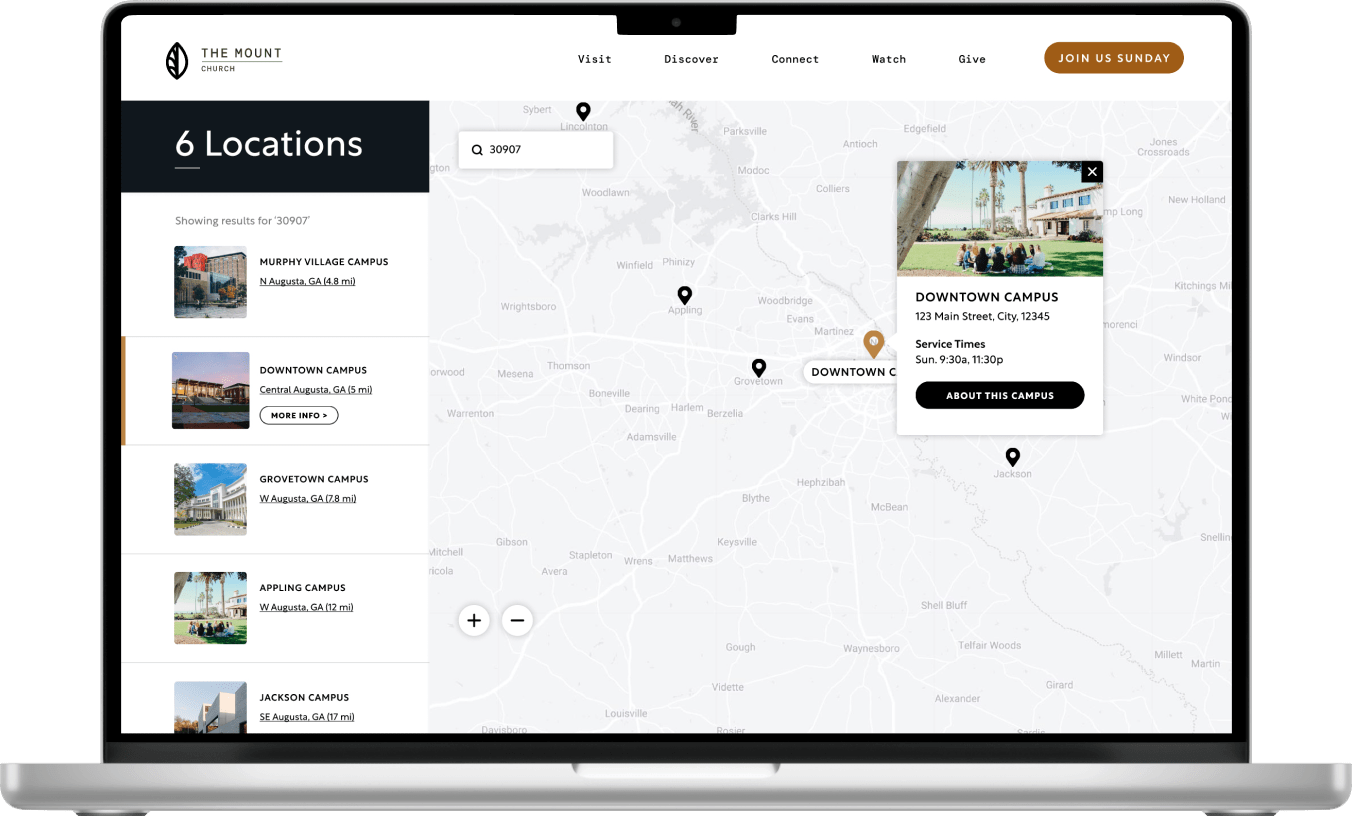Screen dimensions: 1352x816
Task: Click the popup campus photo
Action: tap(1000, 218)
